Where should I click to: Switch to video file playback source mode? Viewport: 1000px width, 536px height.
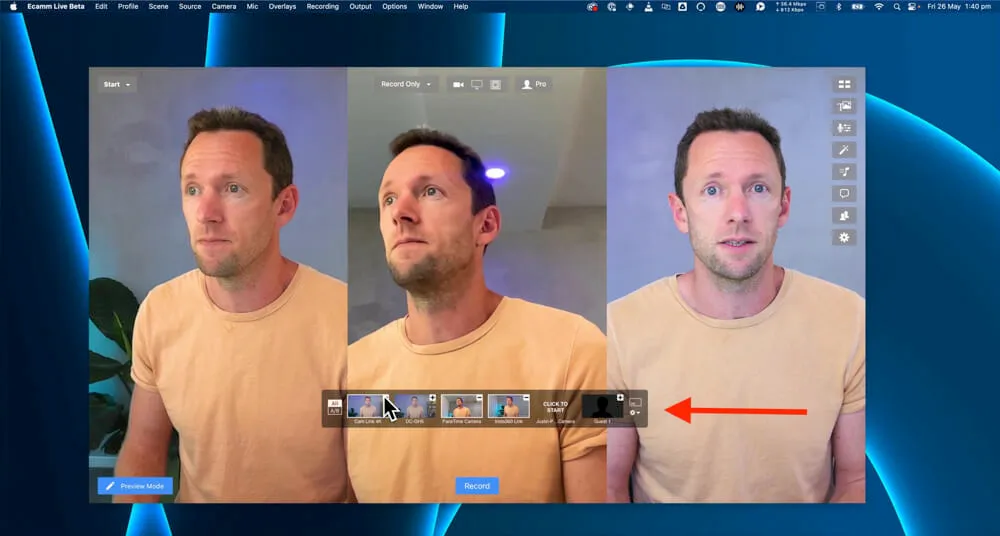click(x=495, y=85)
